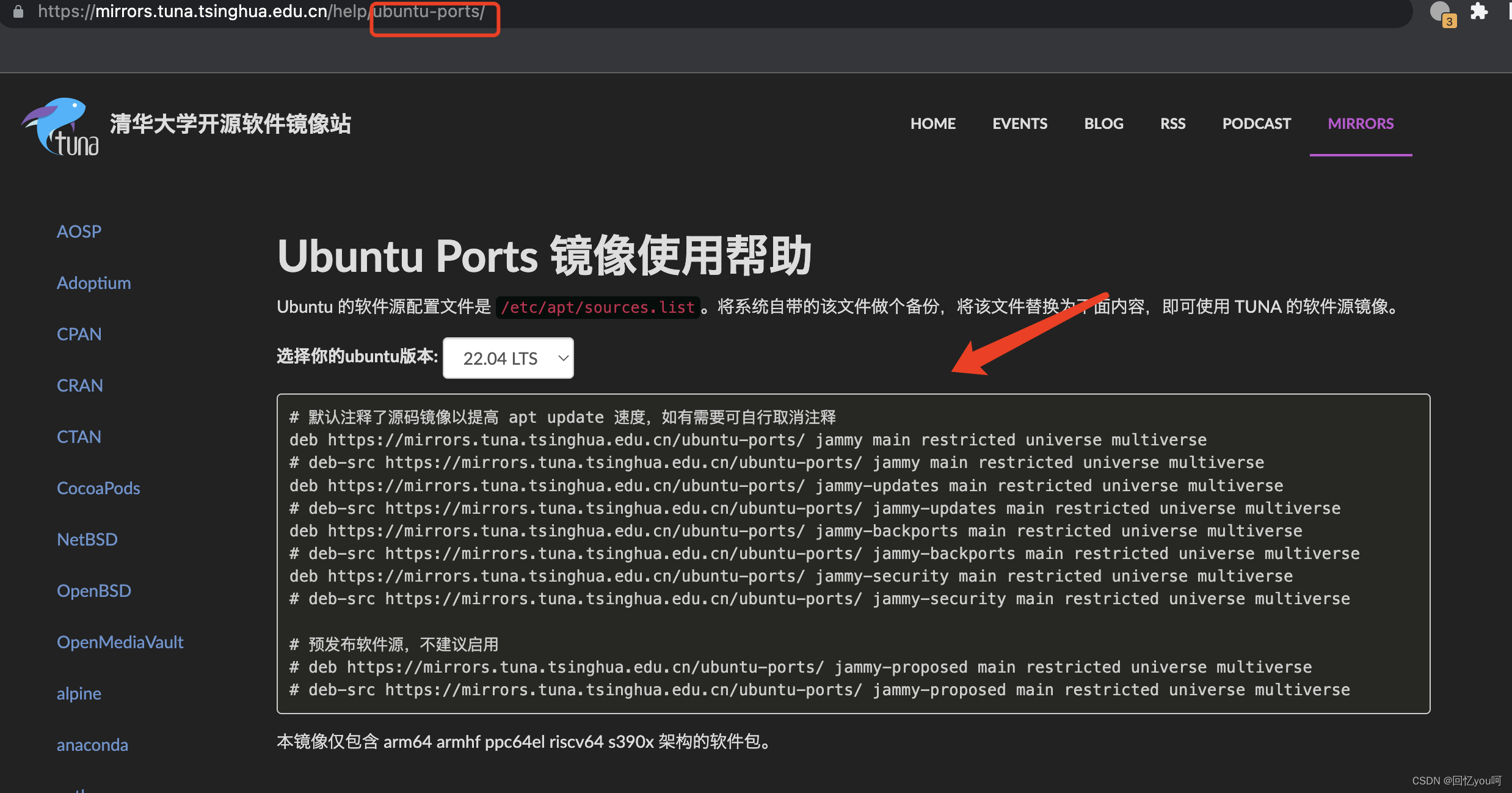Open the Ubuntu version dropdown showing 22.04 LTS

[508, 358]
